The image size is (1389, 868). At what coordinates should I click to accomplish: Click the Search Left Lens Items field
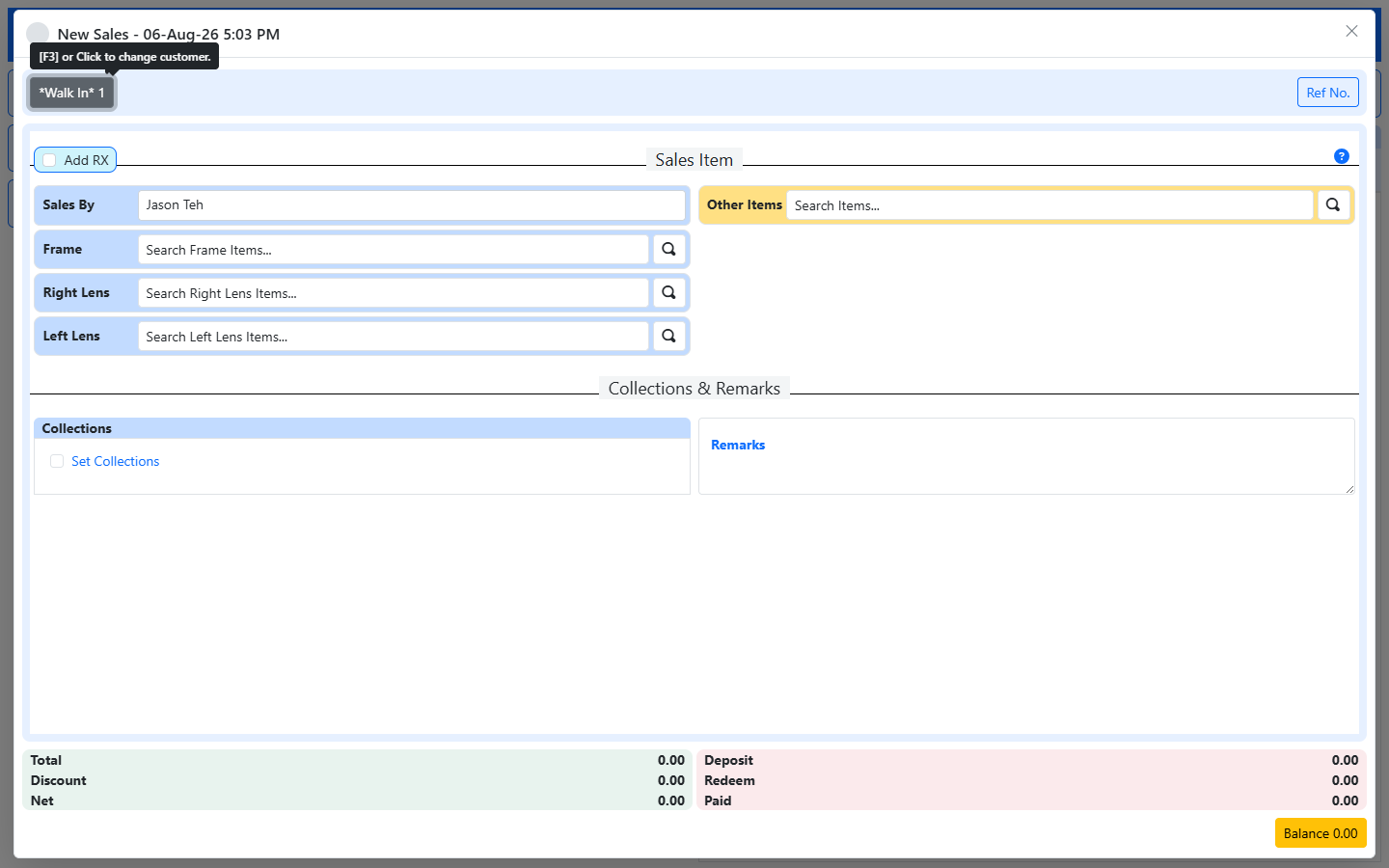(394, 336)
